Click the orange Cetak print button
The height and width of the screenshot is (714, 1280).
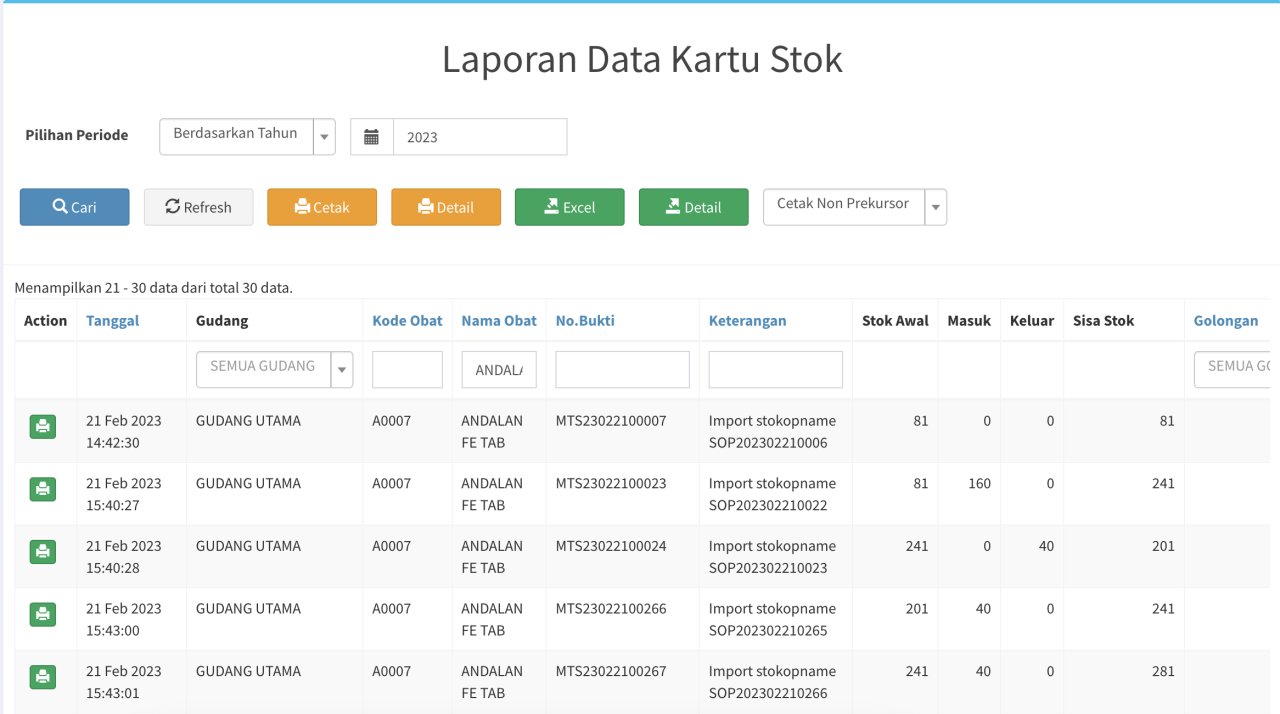[322, 207]
